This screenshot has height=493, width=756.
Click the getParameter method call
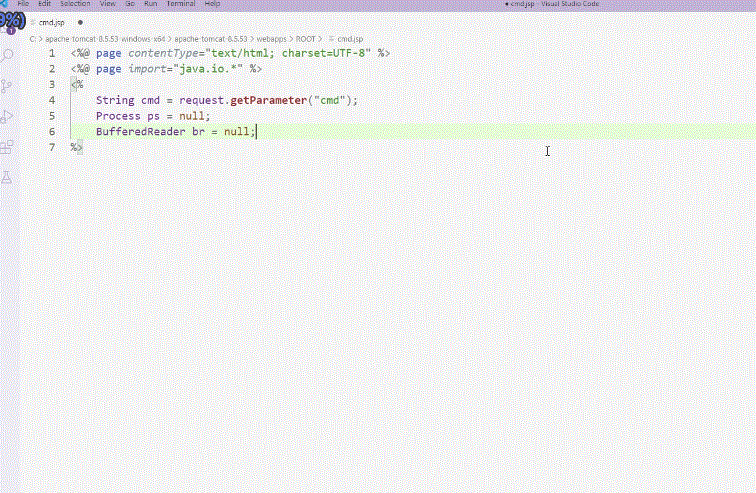click(269, 100)
